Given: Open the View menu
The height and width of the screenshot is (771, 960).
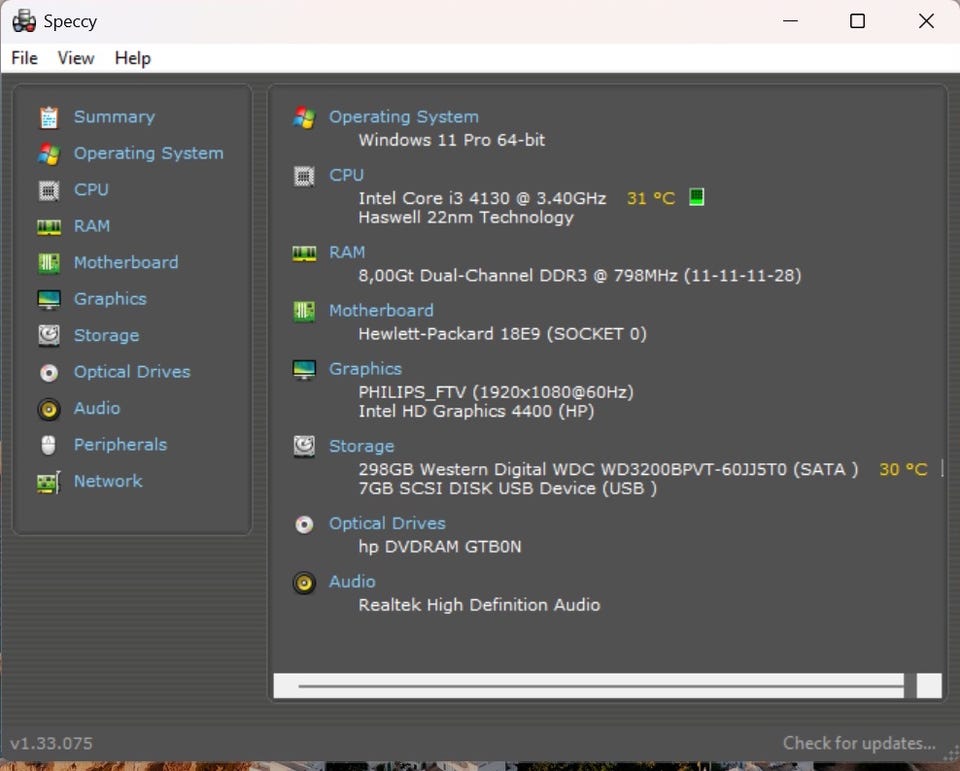Looking at the screenshot, I should coord(76,58).
